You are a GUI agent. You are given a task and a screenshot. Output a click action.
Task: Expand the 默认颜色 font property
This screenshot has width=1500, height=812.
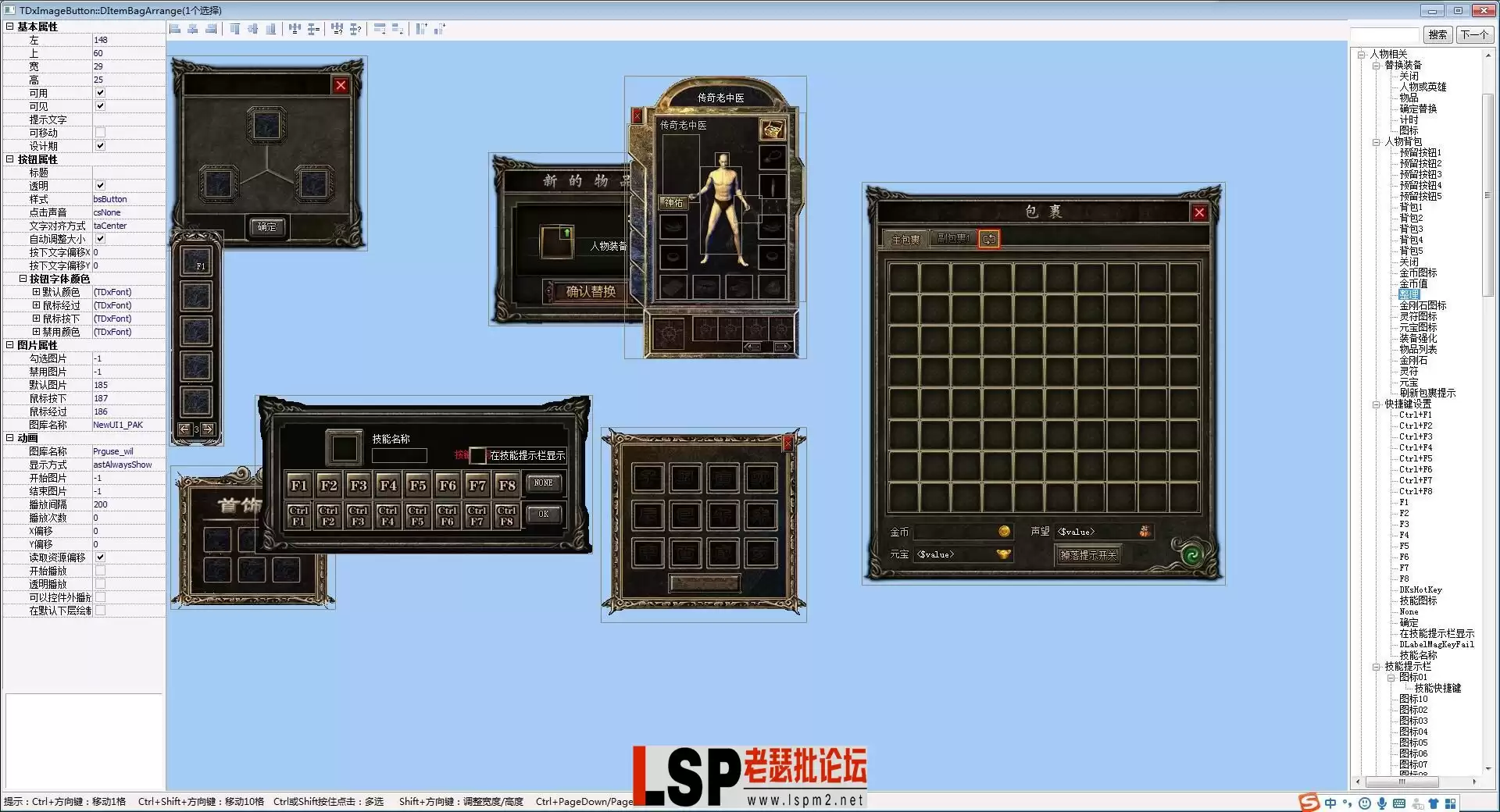[36, 292]
